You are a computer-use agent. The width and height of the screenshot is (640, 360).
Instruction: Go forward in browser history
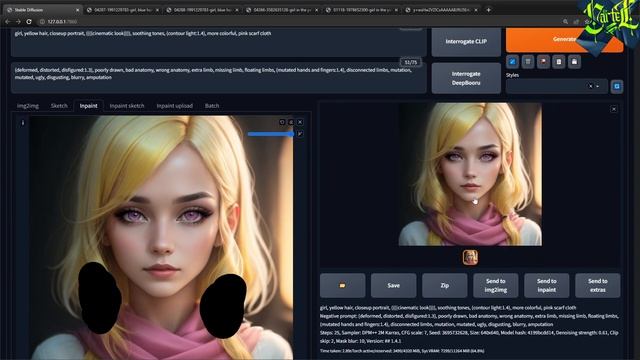tap(18, 22)
